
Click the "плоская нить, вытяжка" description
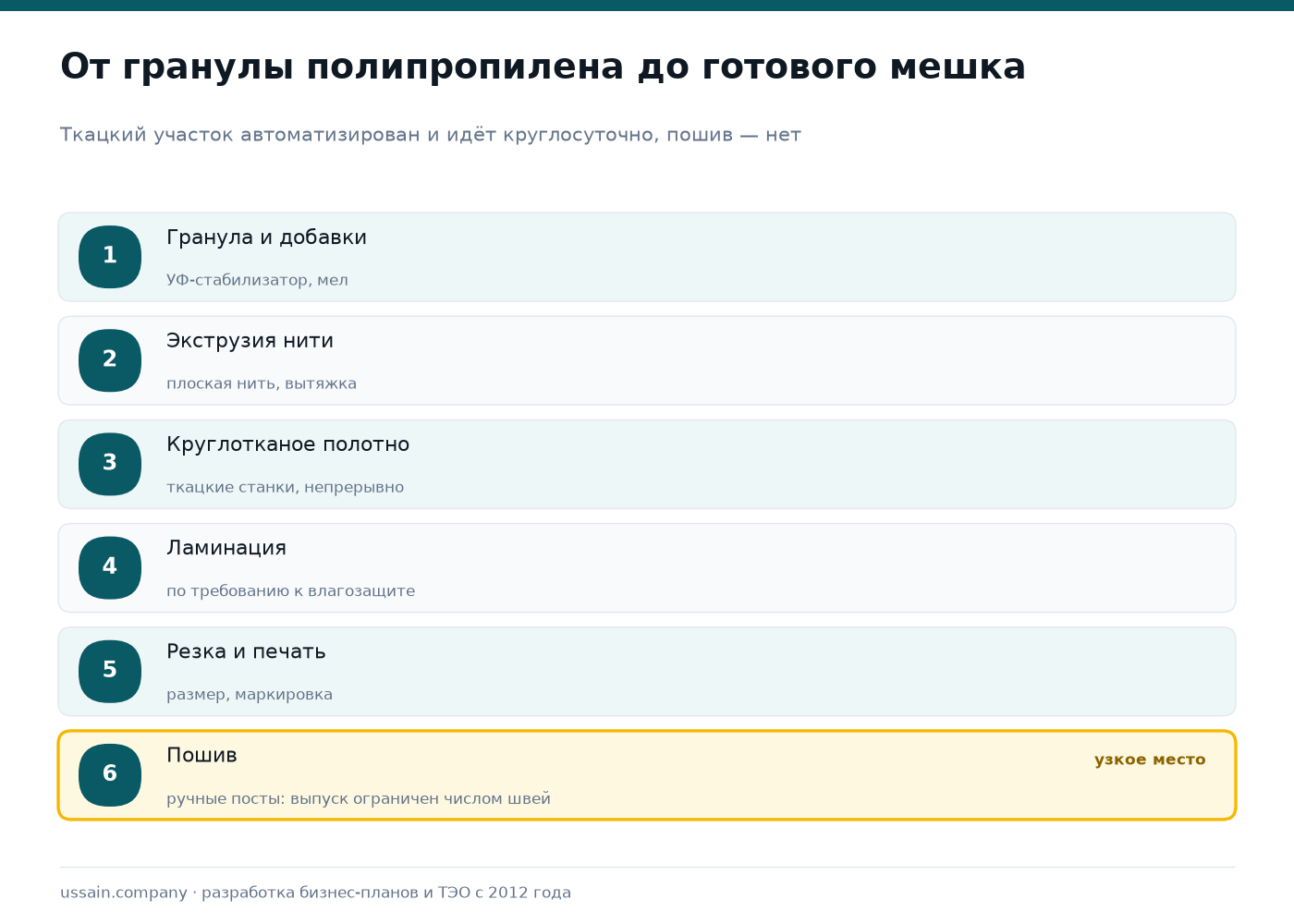(x=262, y=383)
